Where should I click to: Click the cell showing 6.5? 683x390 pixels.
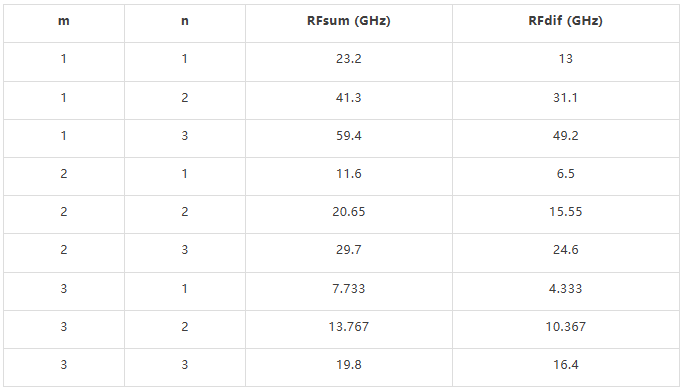(x=565, y=173)
